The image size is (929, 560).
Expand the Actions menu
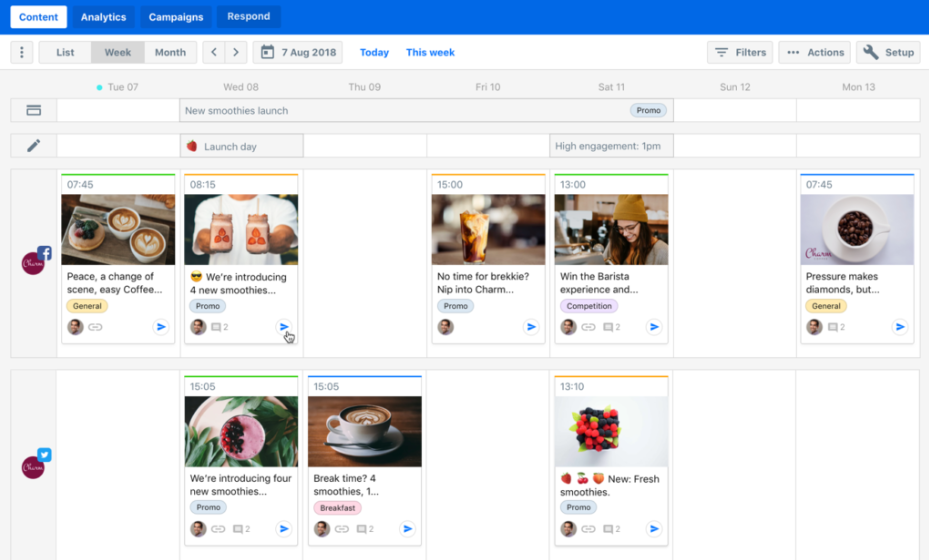coord(814,53)
